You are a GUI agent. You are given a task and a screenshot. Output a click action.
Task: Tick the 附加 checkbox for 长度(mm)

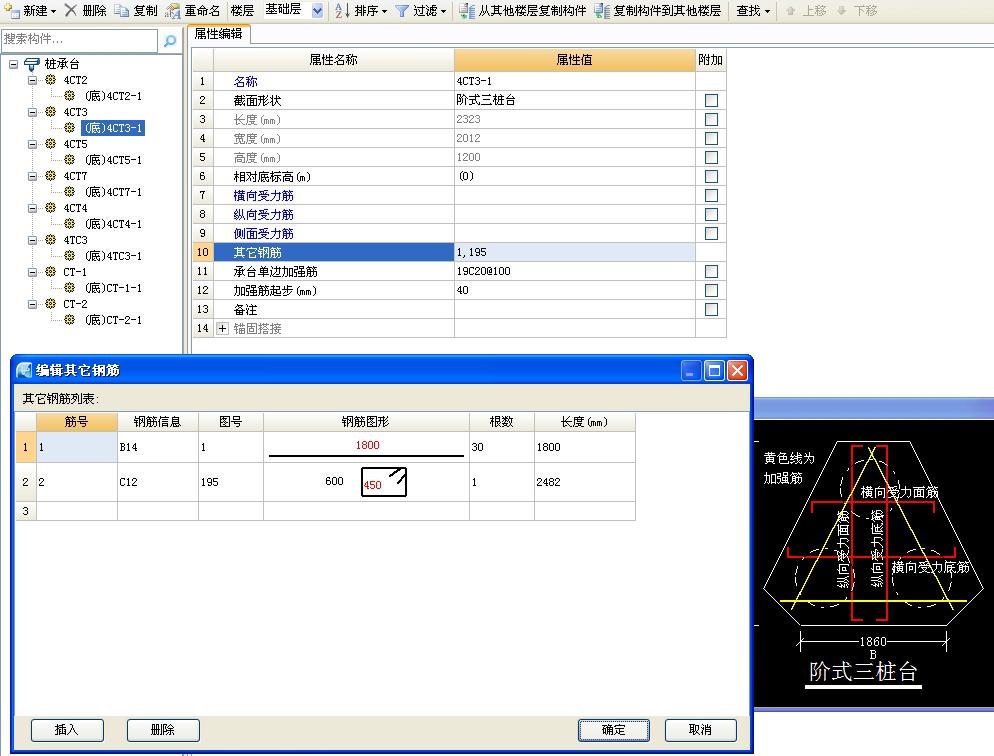click(711, 119)
